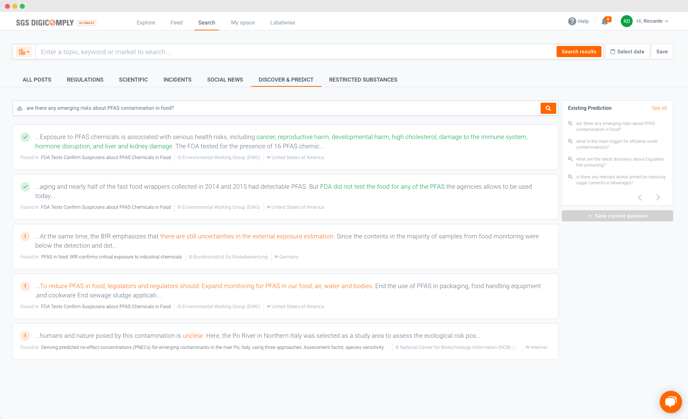The width and height of the screenshot is (688, 419).
Task: Click the See all predictions link
Action: pos(659,108)
